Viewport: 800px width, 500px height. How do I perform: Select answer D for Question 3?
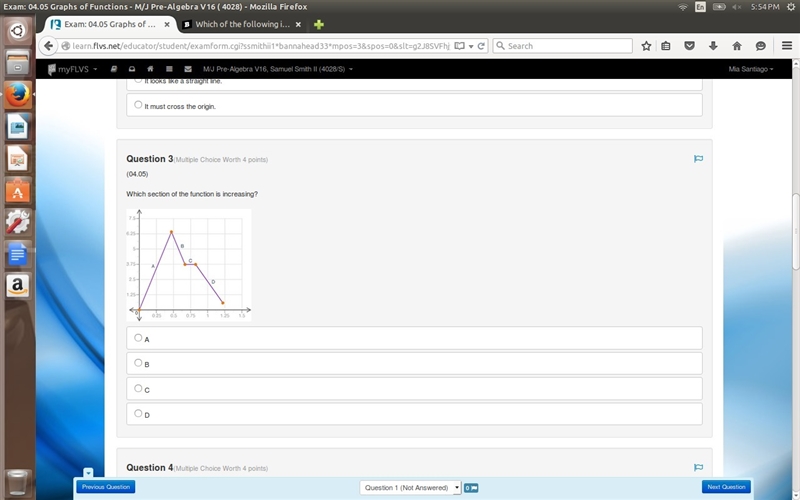[x=138, y=413]
